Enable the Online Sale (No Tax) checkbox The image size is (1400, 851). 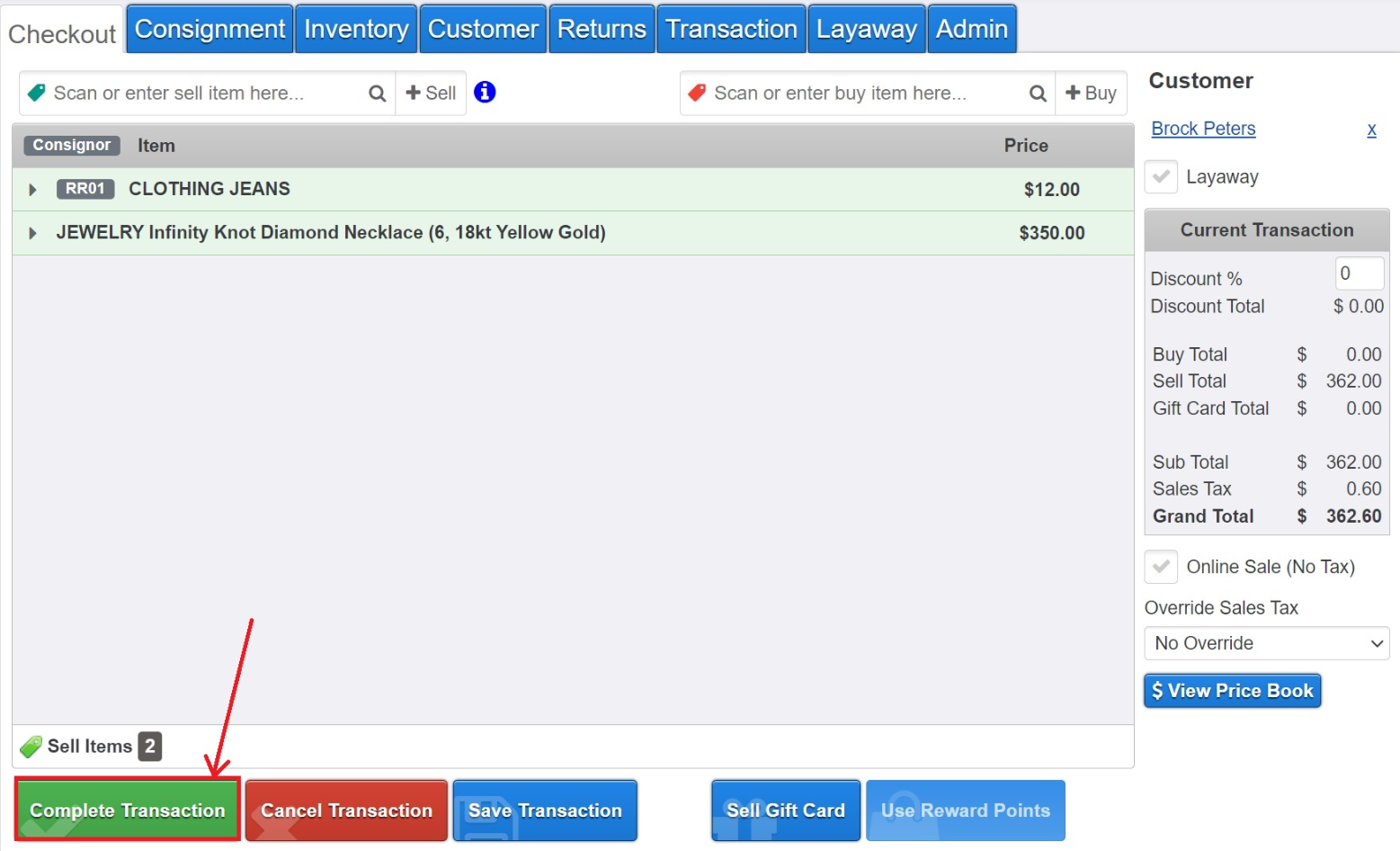click(1160, 567)
